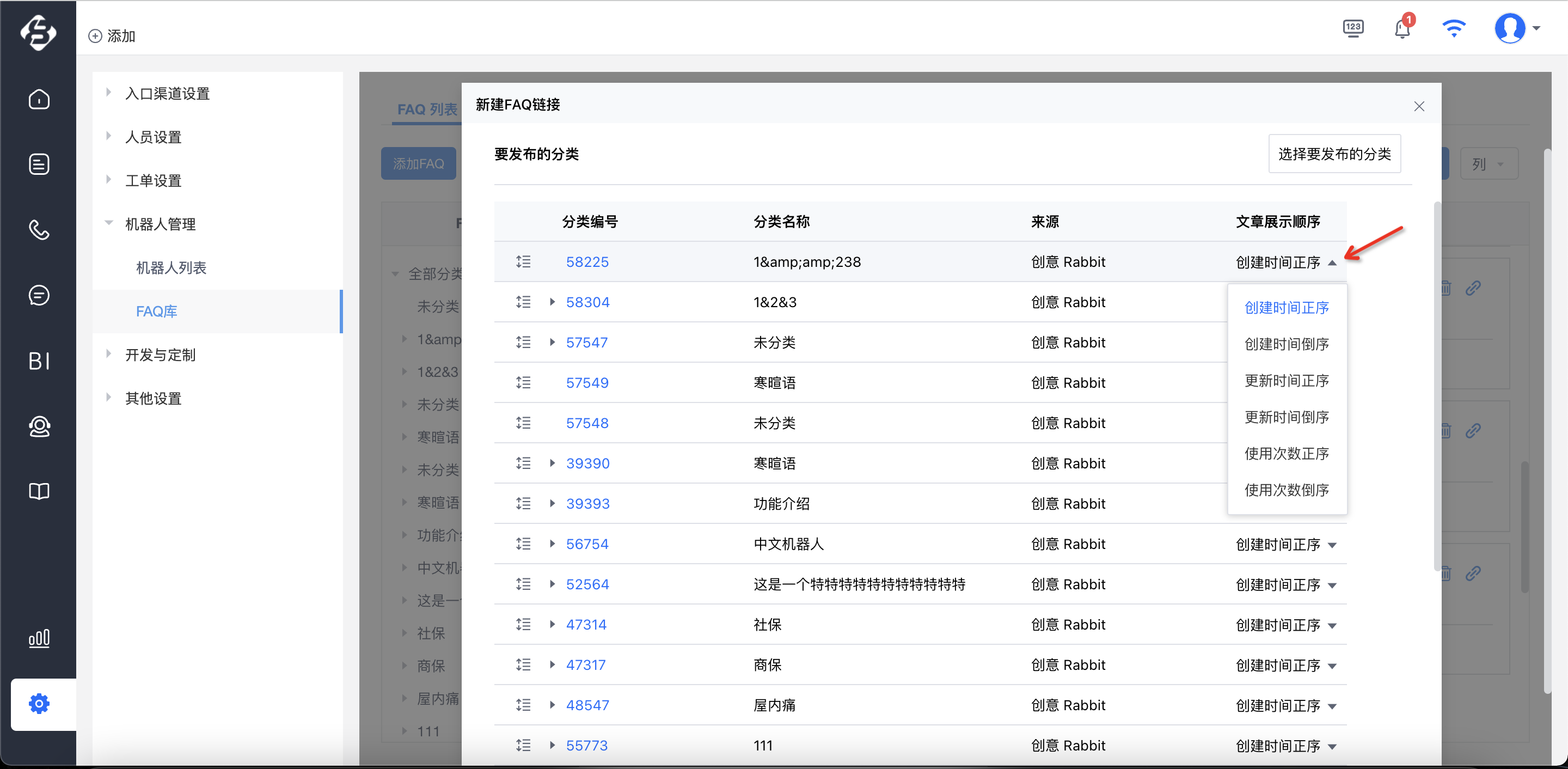Click the drag-sort handle on row 58225
The width and height of the screenshot is (1568, 769).
pyautogui.click(x=523, y=262)
